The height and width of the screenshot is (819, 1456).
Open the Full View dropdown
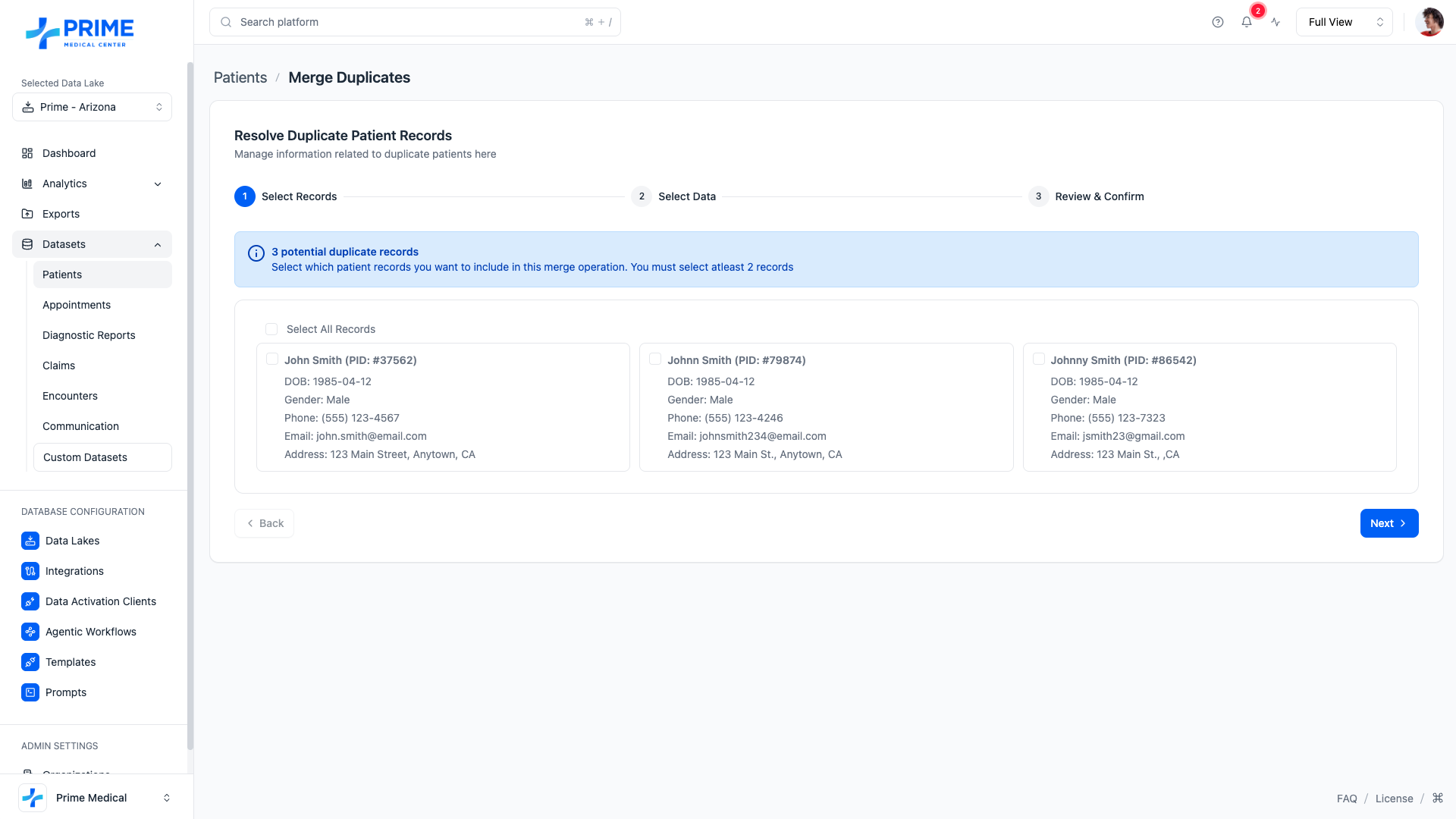tap(1344, 22)
